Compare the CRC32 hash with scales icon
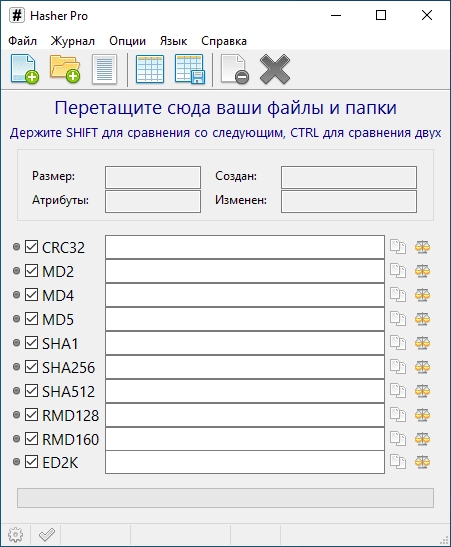This screenshot has width=451, height=547. 422,247
